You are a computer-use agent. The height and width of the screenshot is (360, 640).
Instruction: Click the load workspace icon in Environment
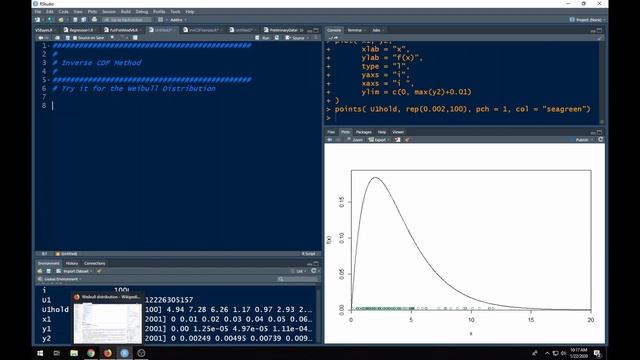[x=40, y=271]
